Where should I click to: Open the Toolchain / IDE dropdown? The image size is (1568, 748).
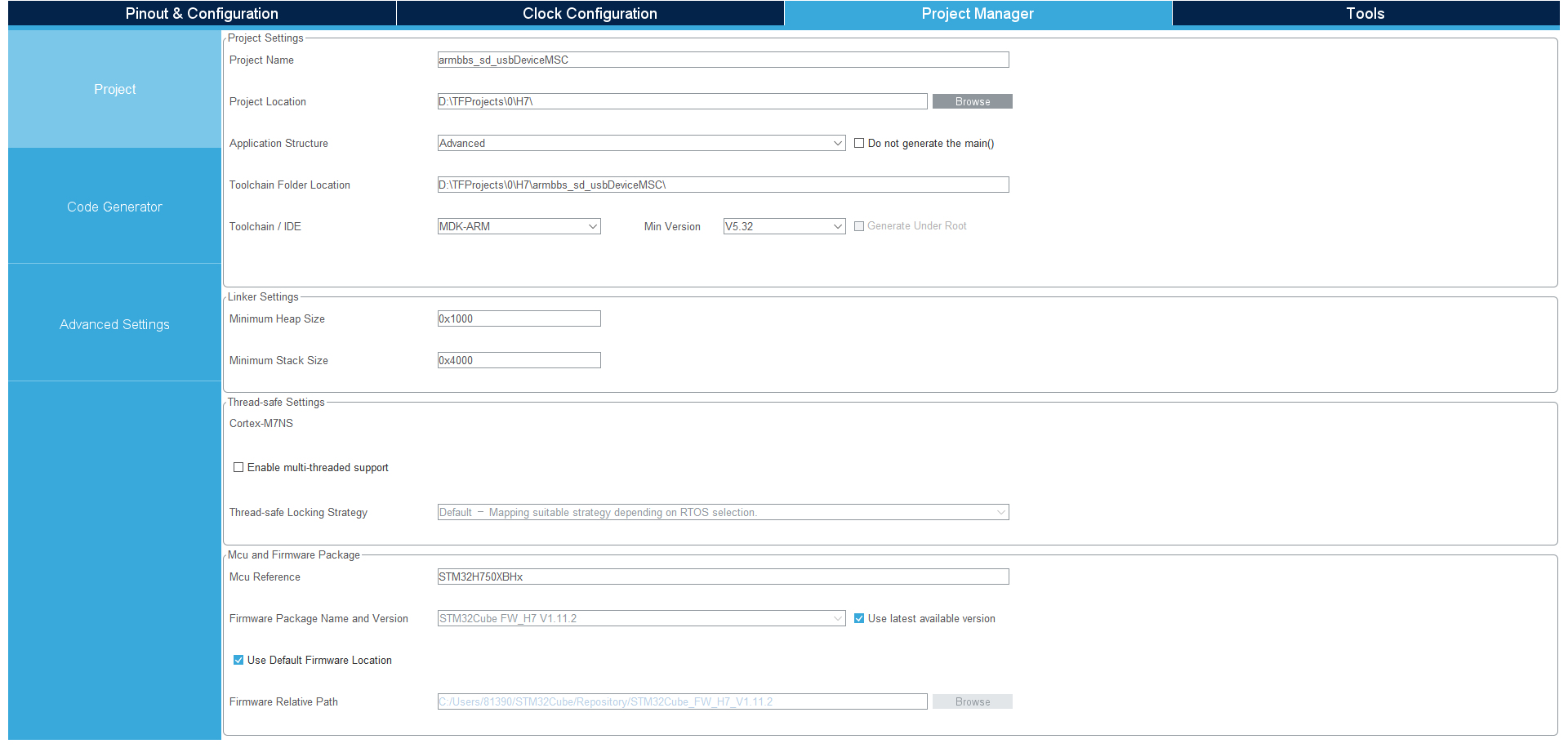pos(519,226)
